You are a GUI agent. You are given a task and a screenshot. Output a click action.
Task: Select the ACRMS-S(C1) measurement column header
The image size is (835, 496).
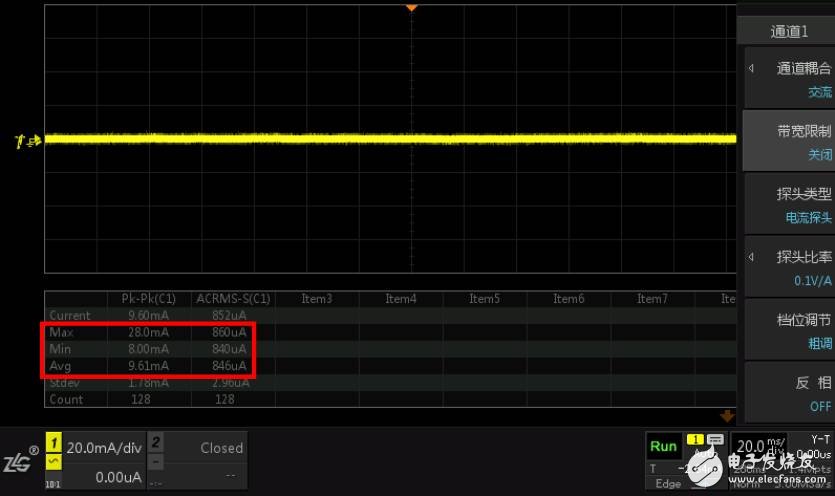coord(231,298)
